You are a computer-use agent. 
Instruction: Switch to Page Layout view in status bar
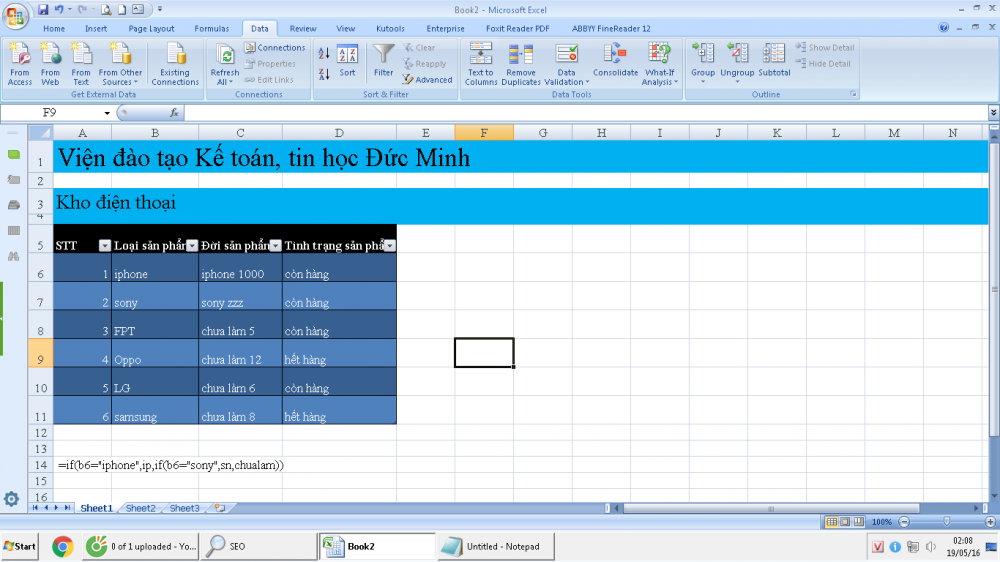pos(845,522)
